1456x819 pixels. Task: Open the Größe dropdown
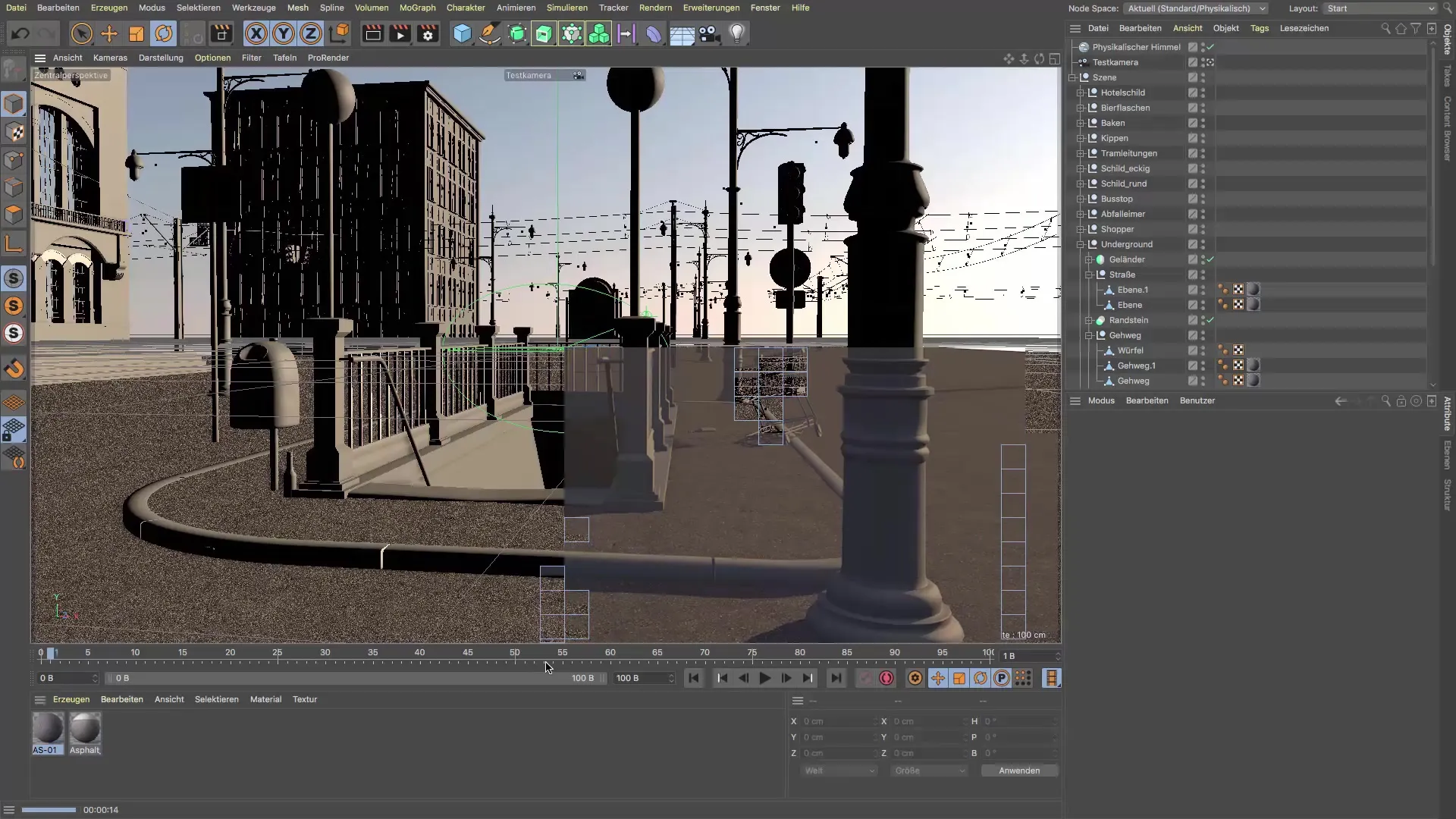tap(929, 770)
